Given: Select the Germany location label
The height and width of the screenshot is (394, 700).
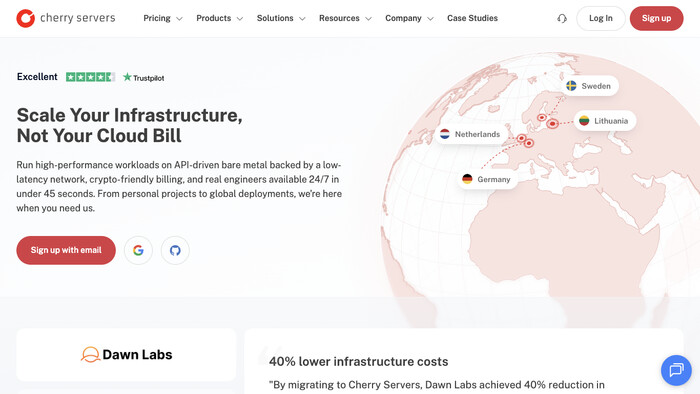Looking at the screenshot, I should 488,179.
